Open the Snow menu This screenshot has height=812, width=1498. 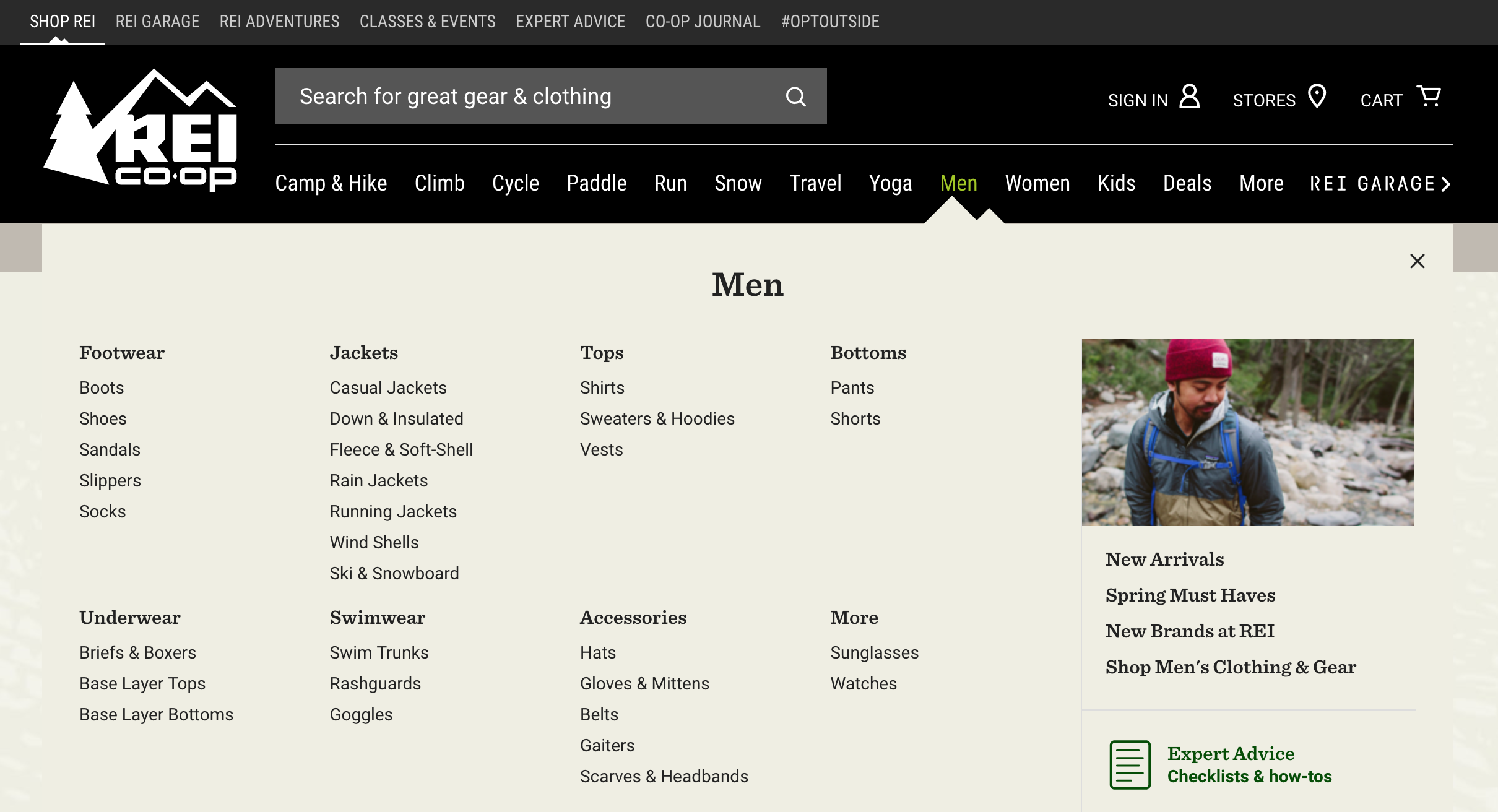tap(738, 183)
